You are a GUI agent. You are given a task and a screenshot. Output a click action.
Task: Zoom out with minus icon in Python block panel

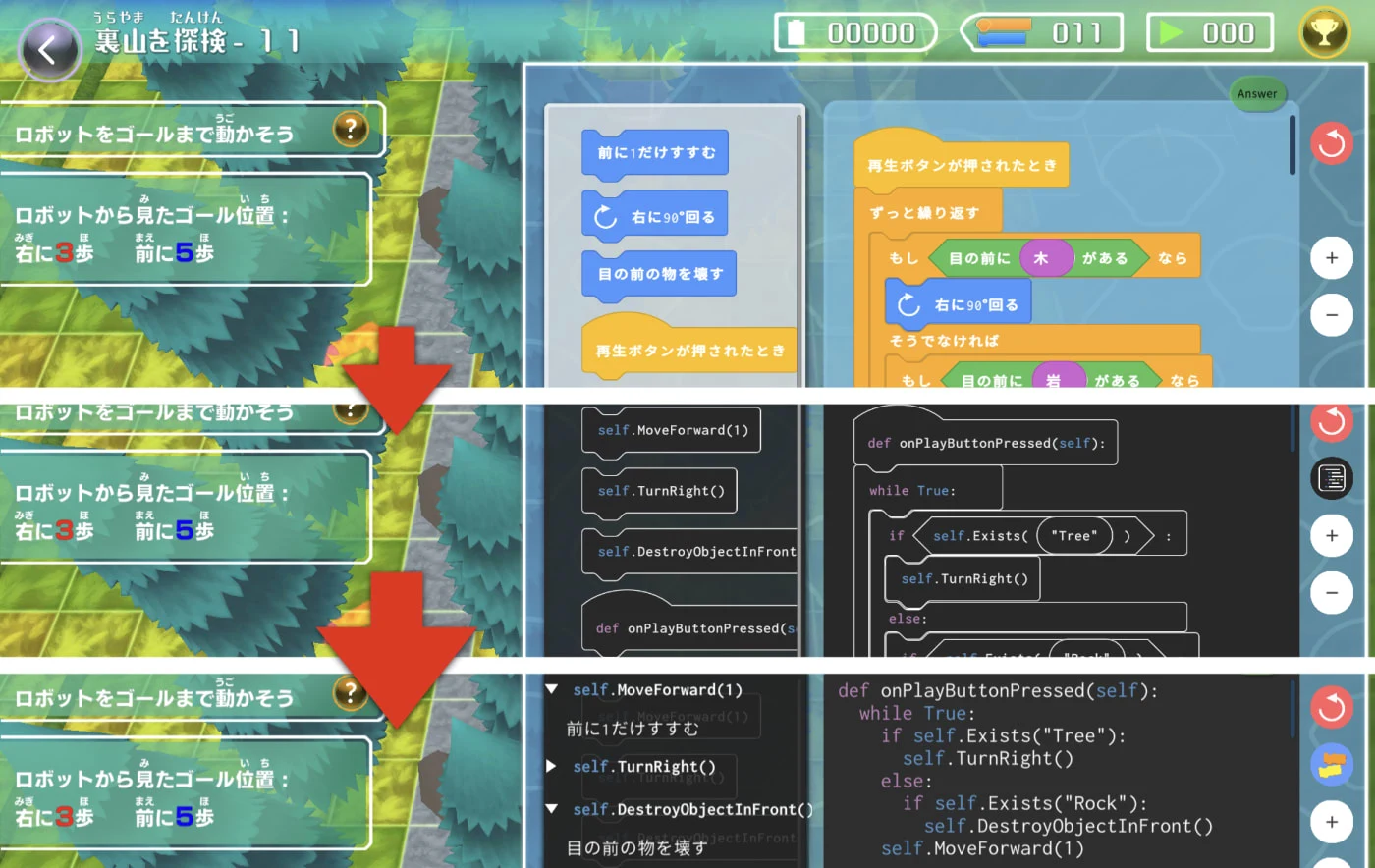click(1332, 593)
